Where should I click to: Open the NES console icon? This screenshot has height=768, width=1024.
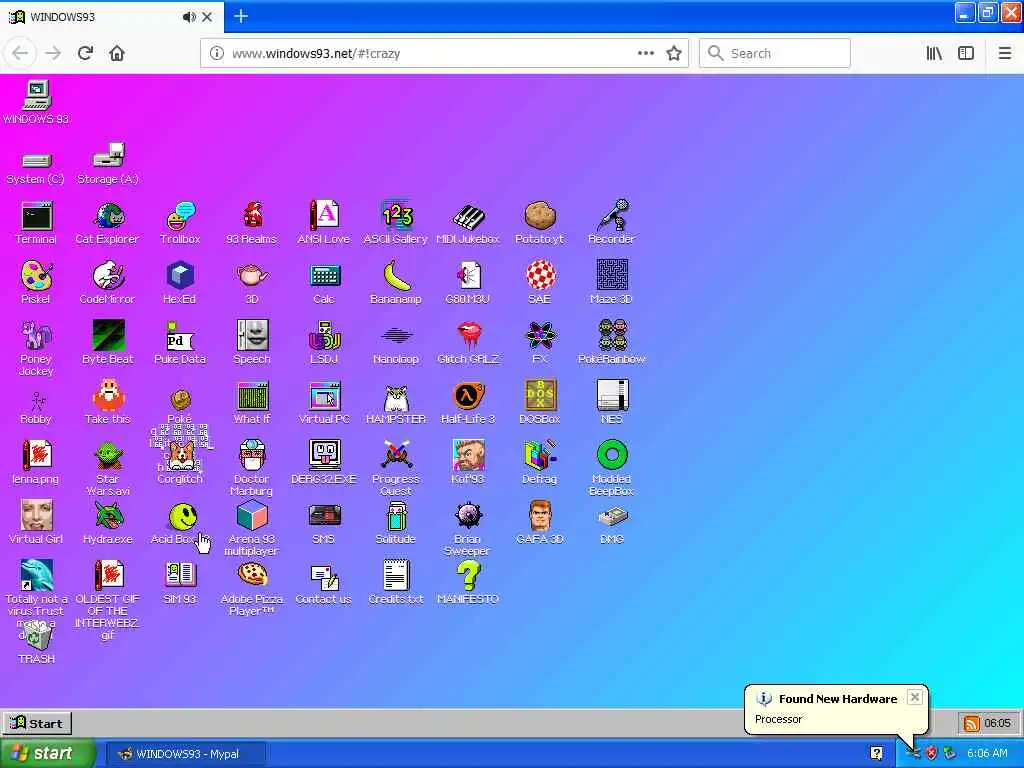coord(612,396)
